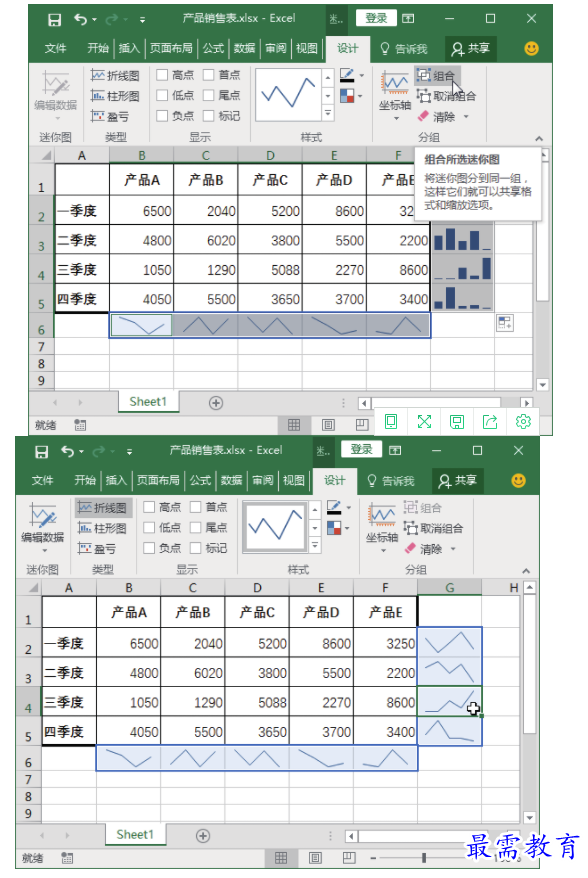Click smiley feedback icon in top window

(x=531, y=49)
